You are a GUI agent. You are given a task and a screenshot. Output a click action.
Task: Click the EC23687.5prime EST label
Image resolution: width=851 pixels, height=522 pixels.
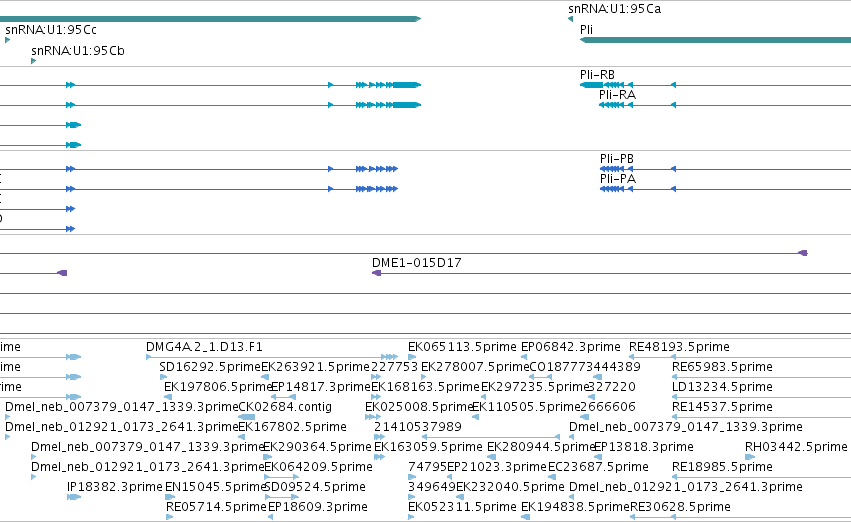(x=598, y=467)
